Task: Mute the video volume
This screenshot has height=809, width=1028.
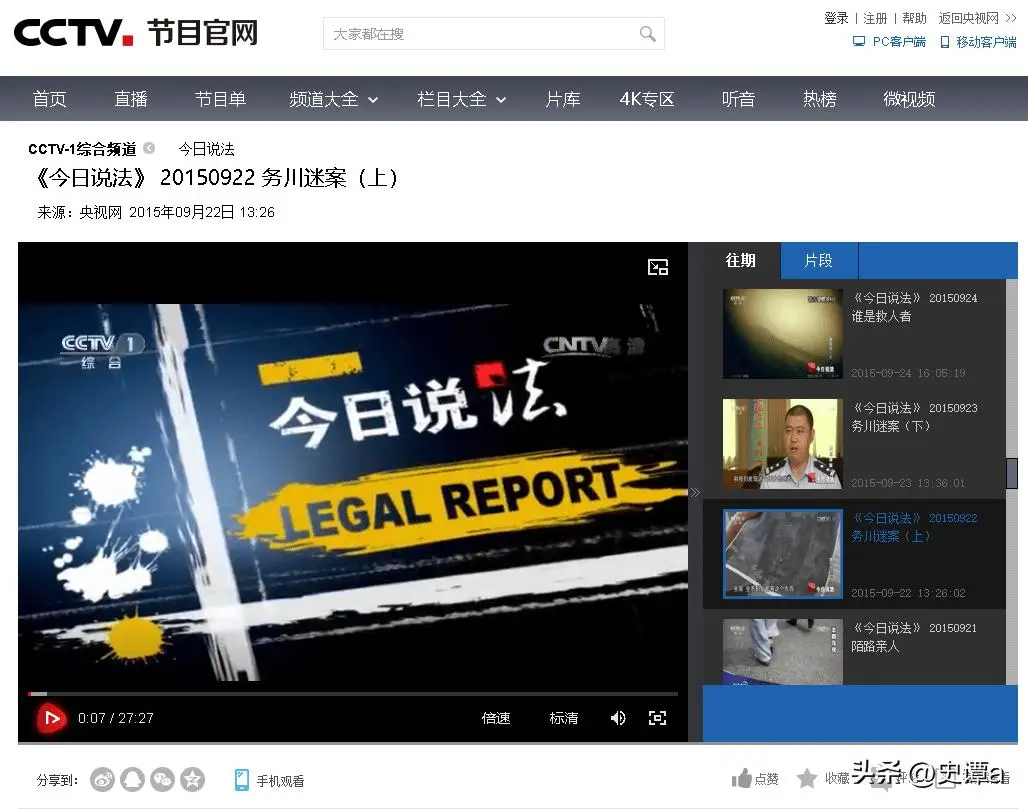Action: pos(618,718)
